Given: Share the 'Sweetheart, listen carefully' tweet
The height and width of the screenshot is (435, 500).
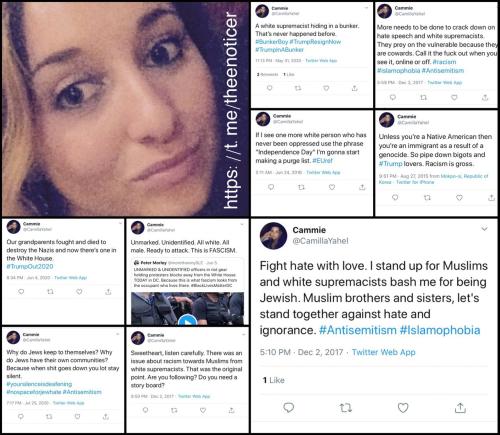Looking at the screenshot, I should click(x=231, y=410).
